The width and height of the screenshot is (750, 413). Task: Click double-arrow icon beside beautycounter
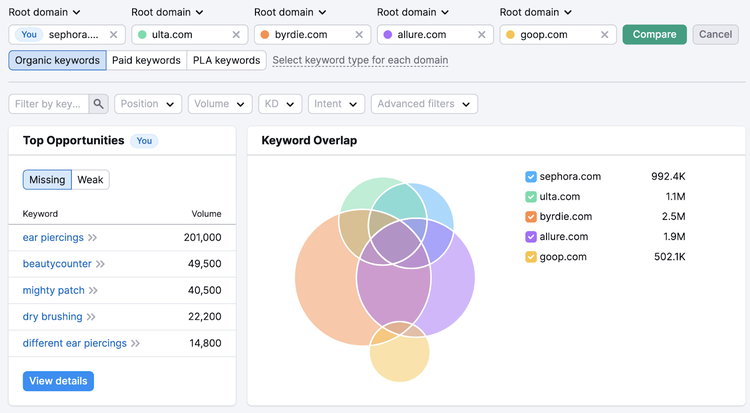(100, 264)
